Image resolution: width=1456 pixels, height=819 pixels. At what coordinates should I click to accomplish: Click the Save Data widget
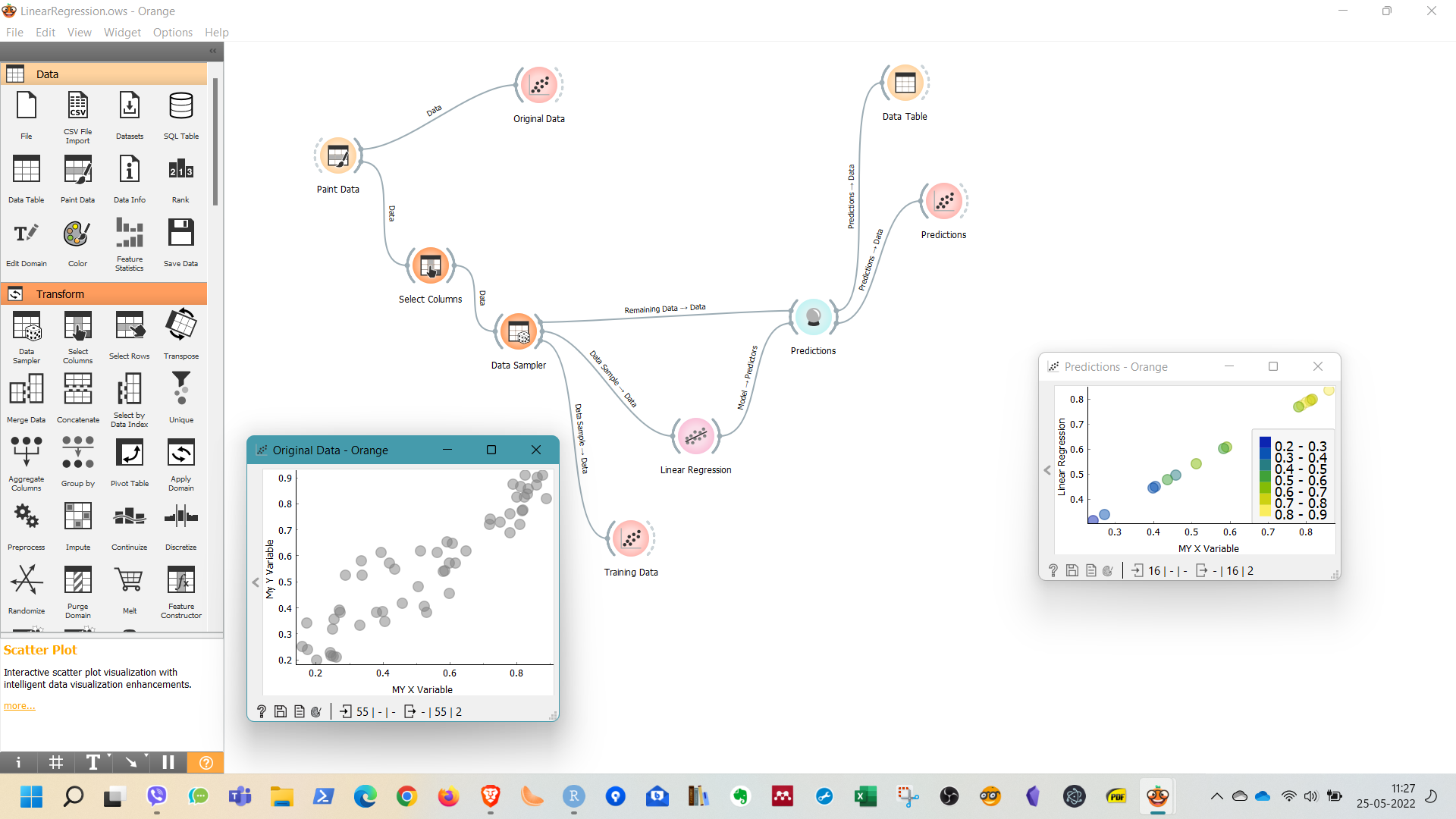point(181,243)
